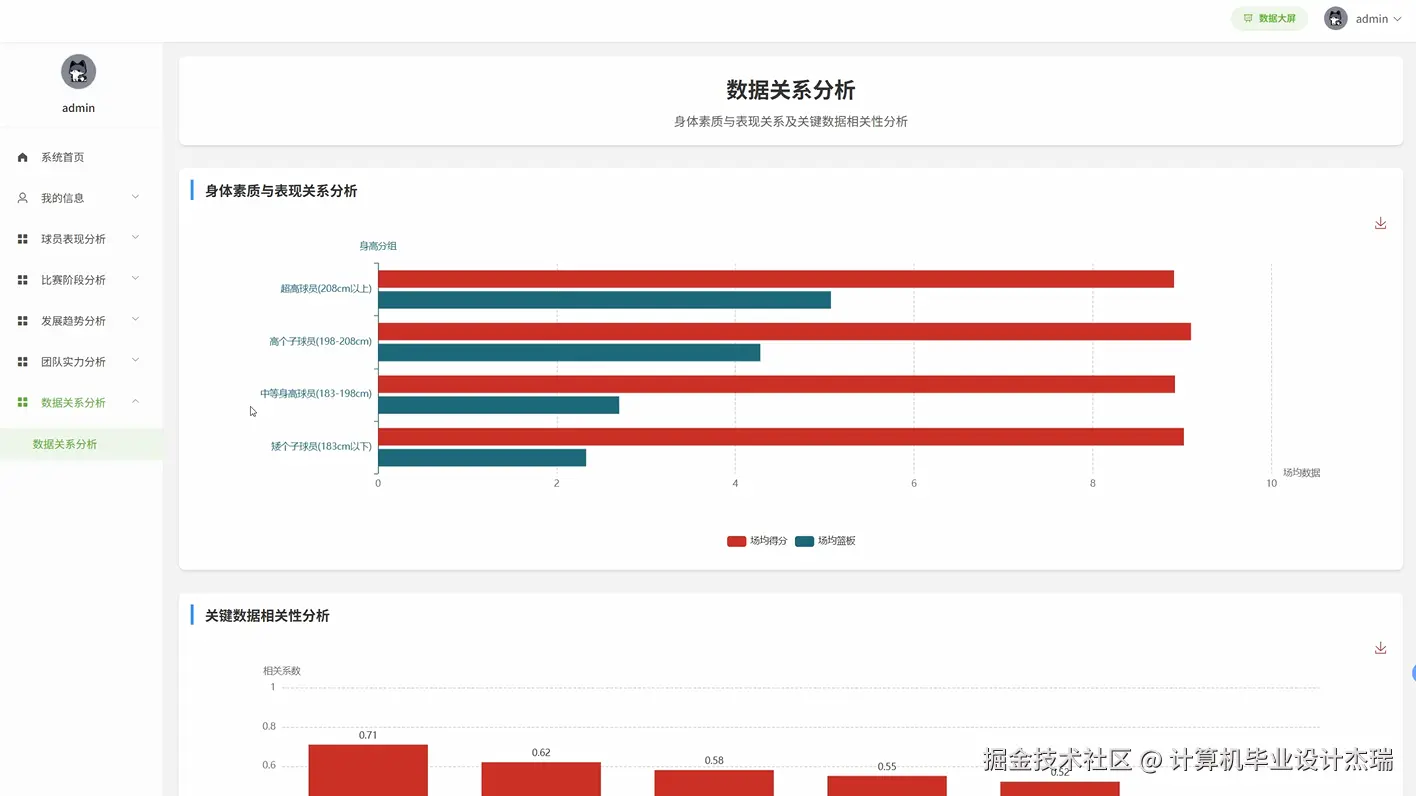The image size is (1416, 796).
Task: Click the admin avatar in the top bar
Action: (x=1335, y=18)
